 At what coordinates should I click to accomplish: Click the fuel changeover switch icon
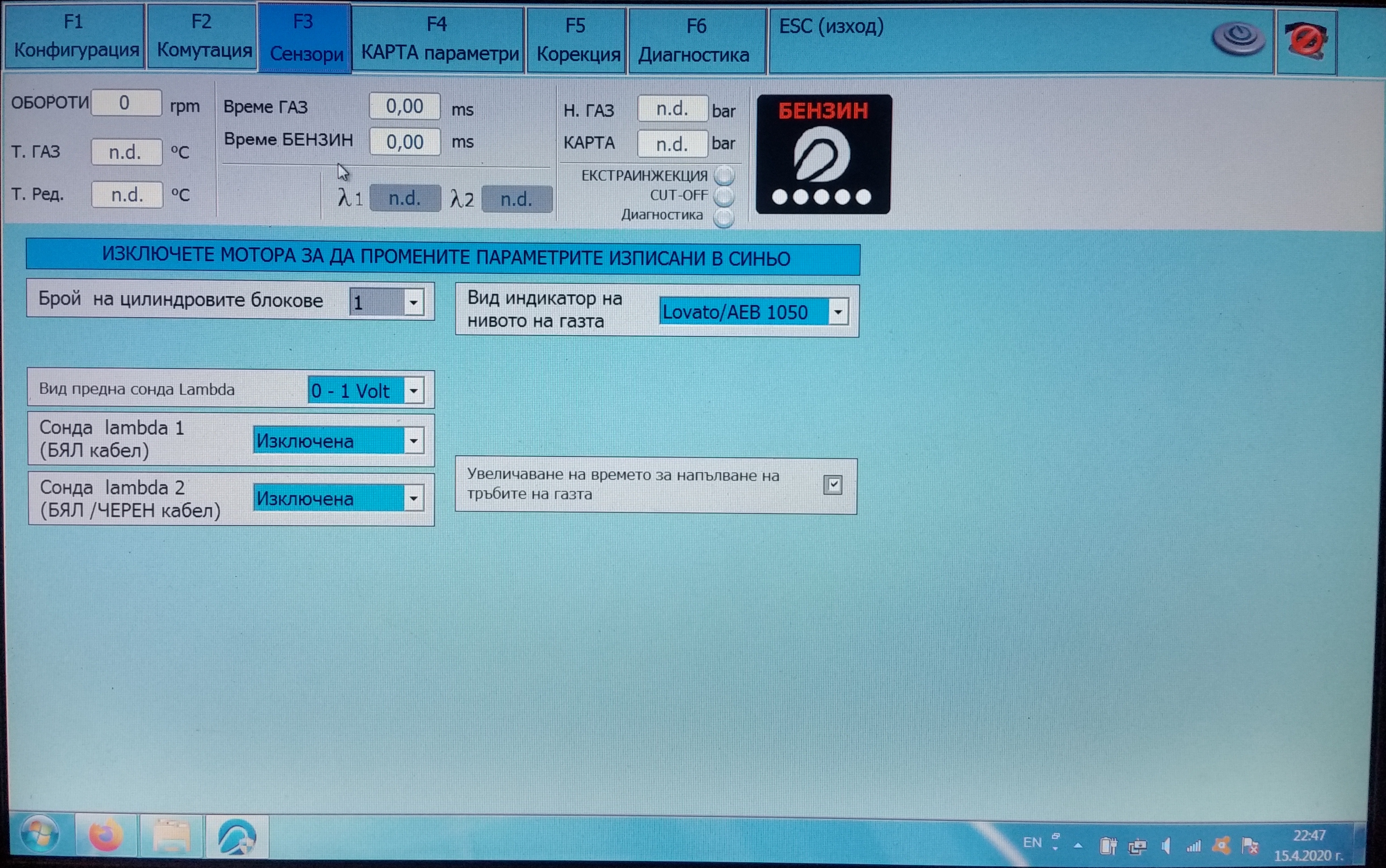click(1239, 39)
